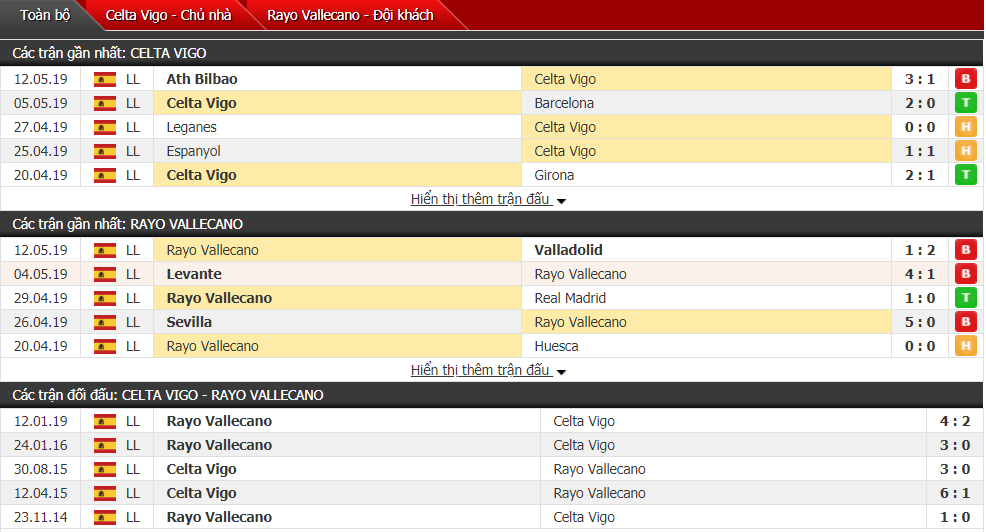Click red B badge for Levante match

pyautogui.click(x=966, y=274)
